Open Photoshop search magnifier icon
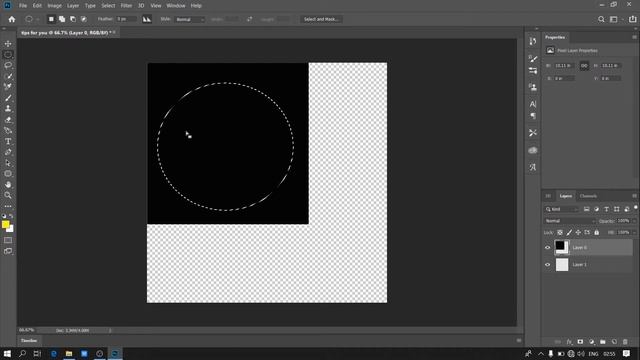Viewport: 640px width, 360px height. (x=601, y=19)
